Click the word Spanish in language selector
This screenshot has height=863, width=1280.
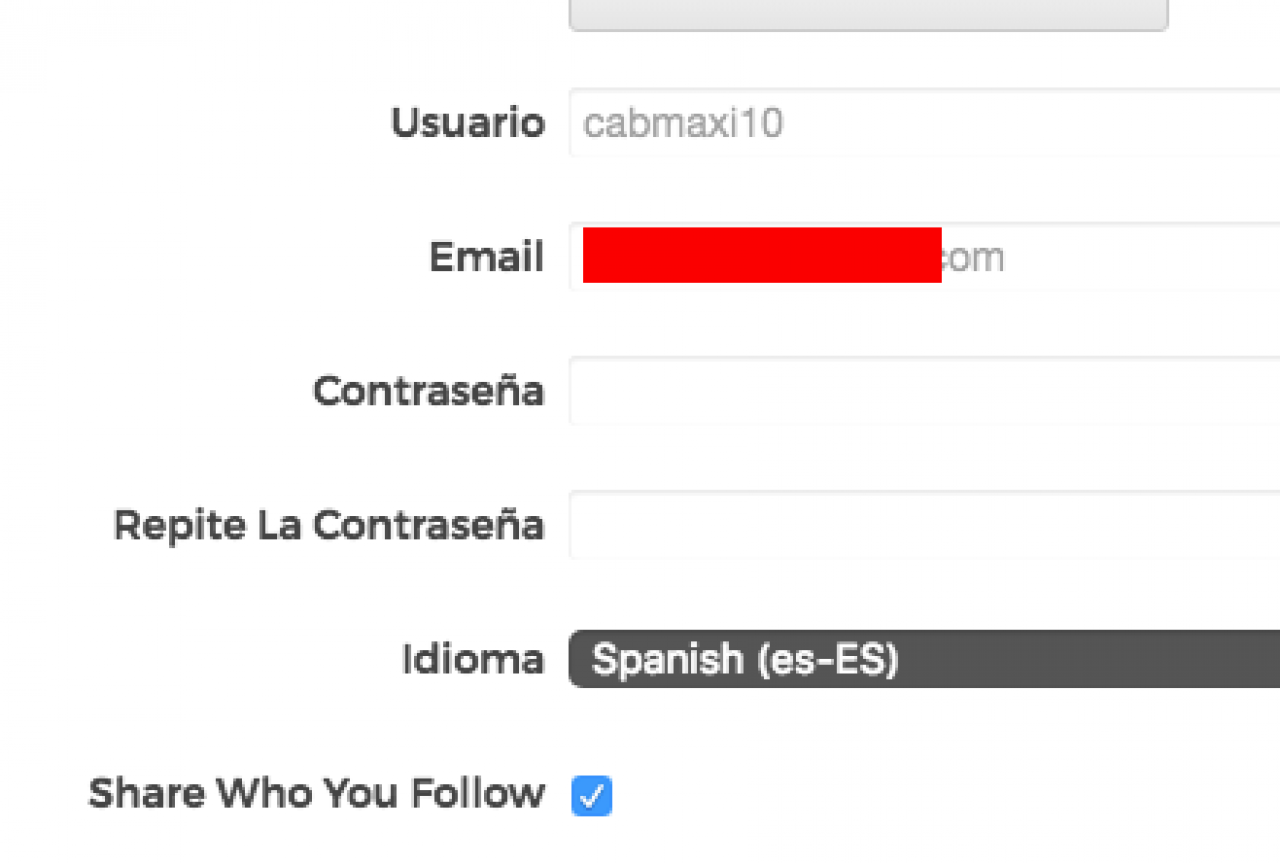point(667,659)
